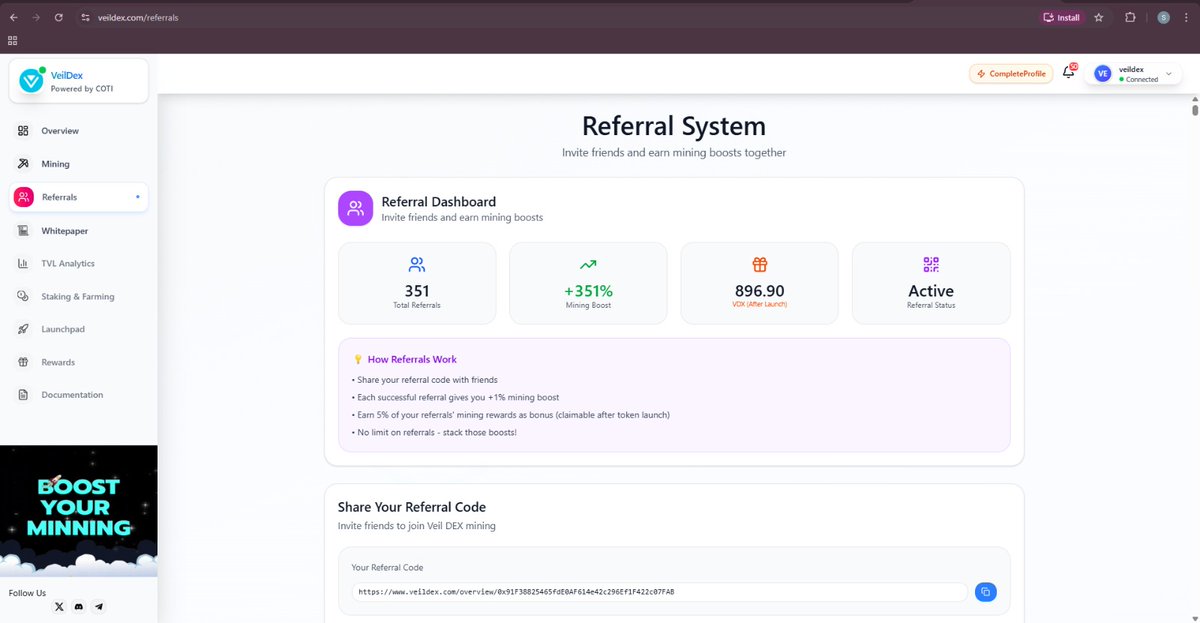Open Staking & Farming in the sidebar

(79, 297)
